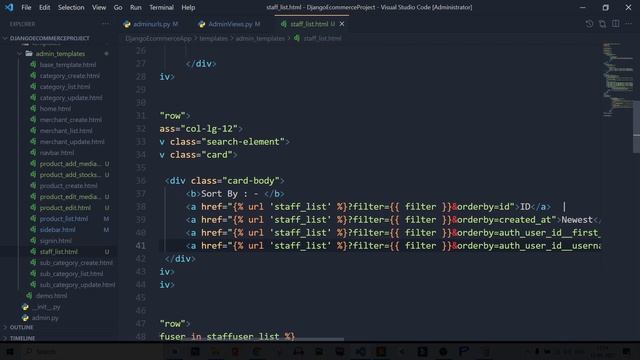640x360 pixels.
Task: Open sub_category_update.html file
Action: click(x=77, y=285)
